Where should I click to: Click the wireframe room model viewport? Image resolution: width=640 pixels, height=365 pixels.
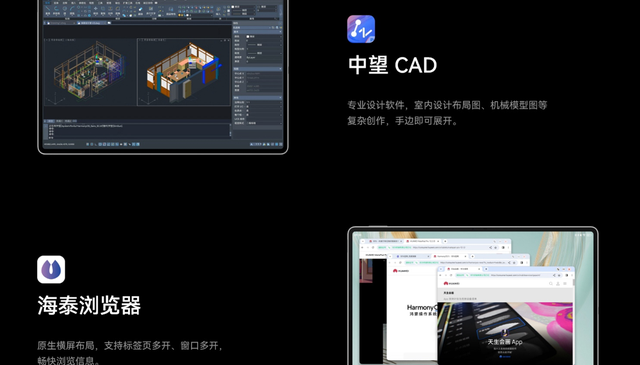(90, 72)
